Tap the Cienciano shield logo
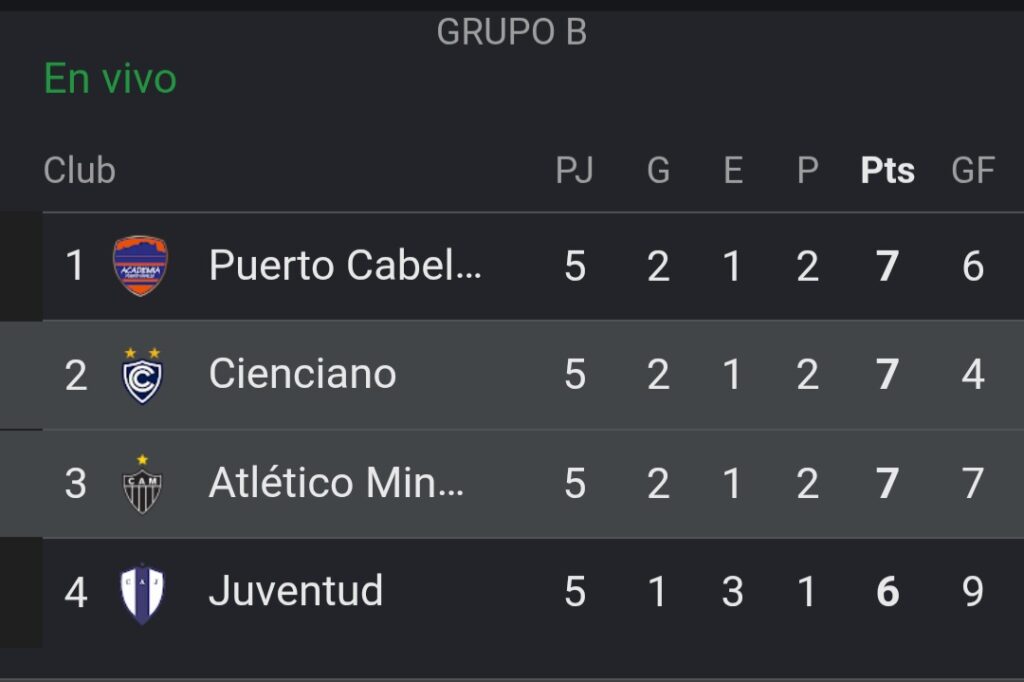The width and height of the screenshot is (1024, 682). (x=142, y=375)
